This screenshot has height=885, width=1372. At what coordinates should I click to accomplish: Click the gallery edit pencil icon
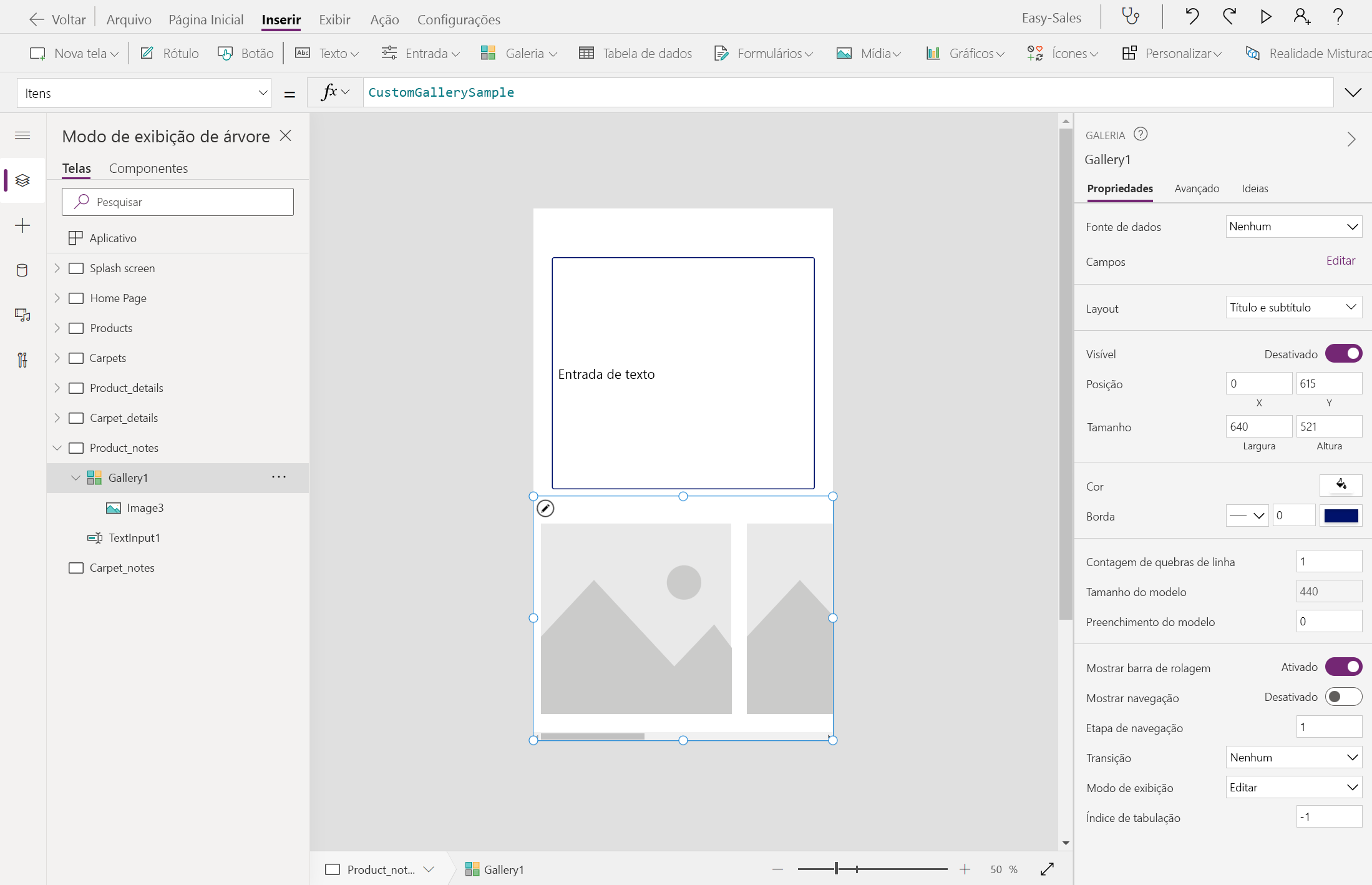(545, 509)
